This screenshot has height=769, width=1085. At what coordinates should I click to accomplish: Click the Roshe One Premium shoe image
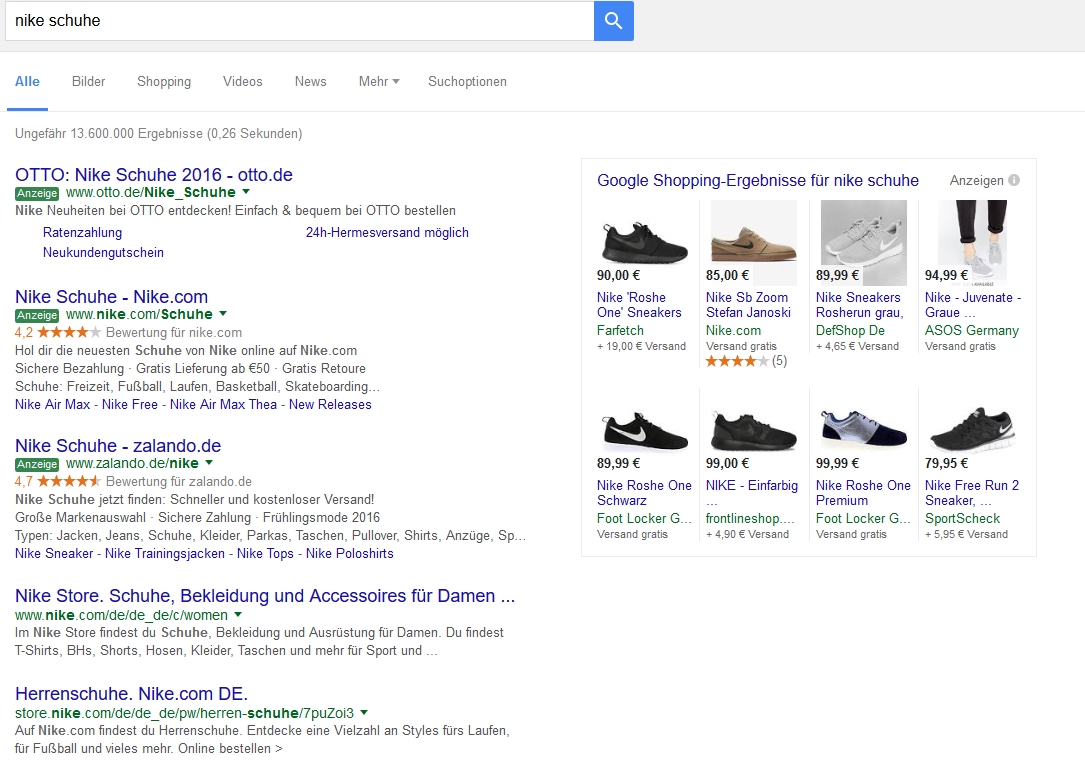coord(864,429)
